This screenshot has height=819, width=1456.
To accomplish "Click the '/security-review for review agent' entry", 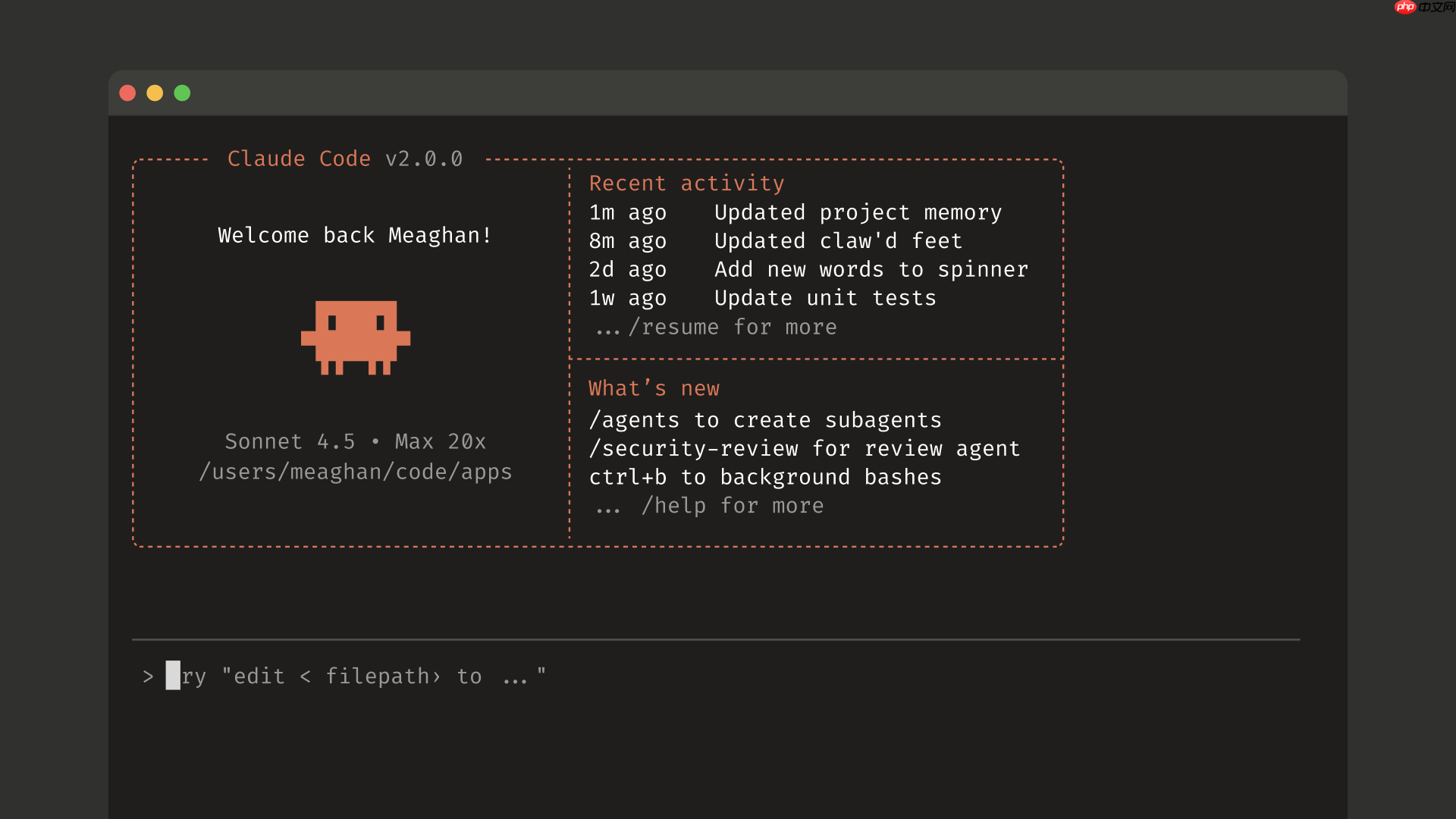I will (x=804, y=448).
